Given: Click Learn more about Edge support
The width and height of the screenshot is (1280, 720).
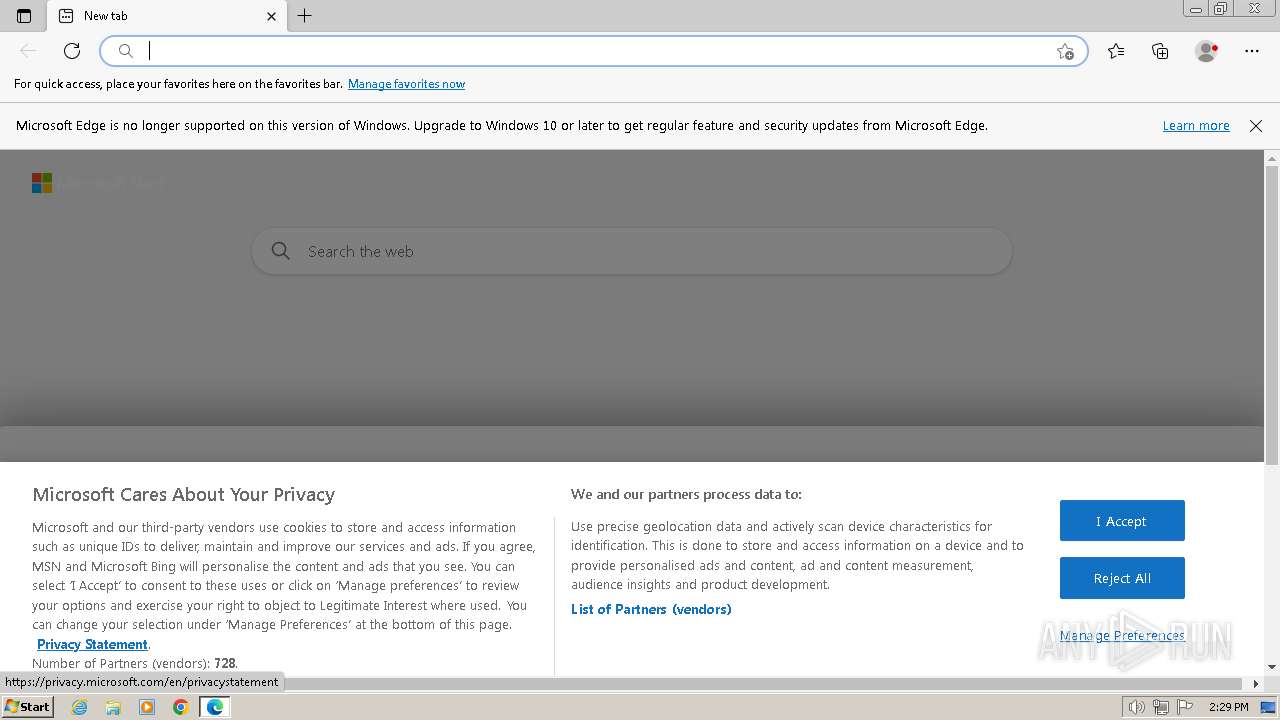Looking at the screenshot, I should point(1196,126).
